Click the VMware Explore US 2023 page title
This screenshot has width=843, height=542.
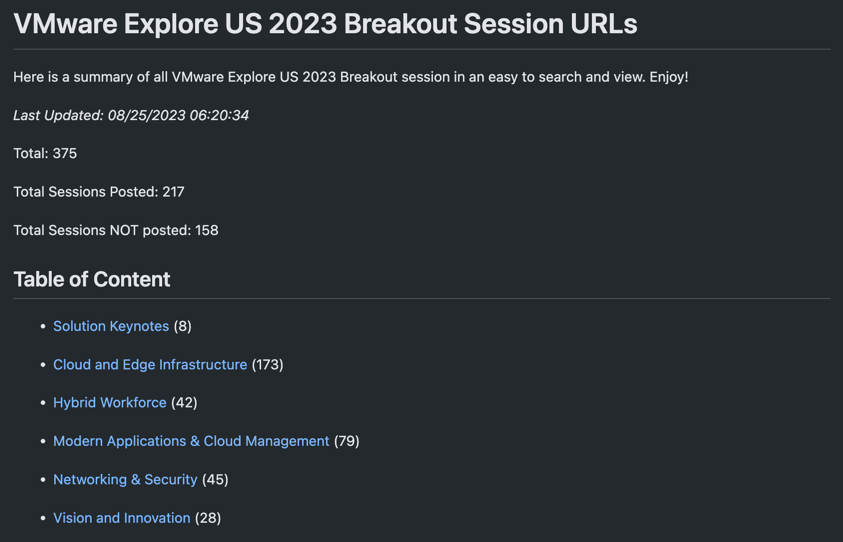[x=325, y=24]
